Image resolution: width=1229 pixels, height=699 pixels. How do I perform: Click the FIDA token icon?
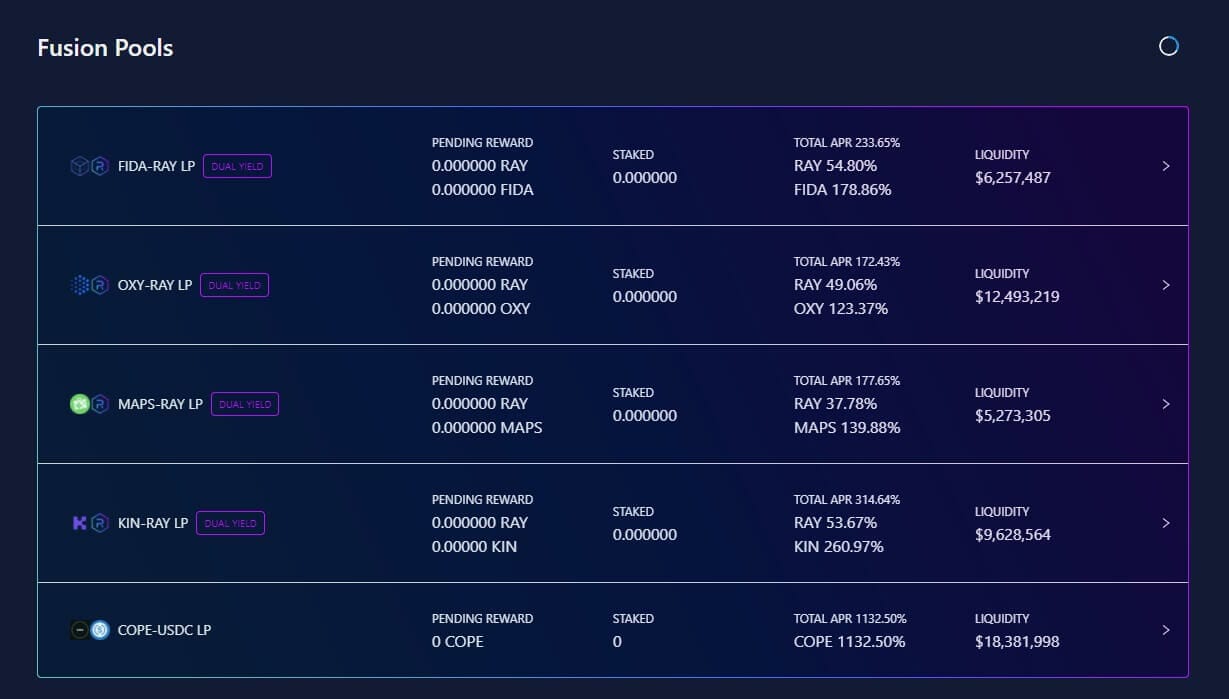(80, 166)
